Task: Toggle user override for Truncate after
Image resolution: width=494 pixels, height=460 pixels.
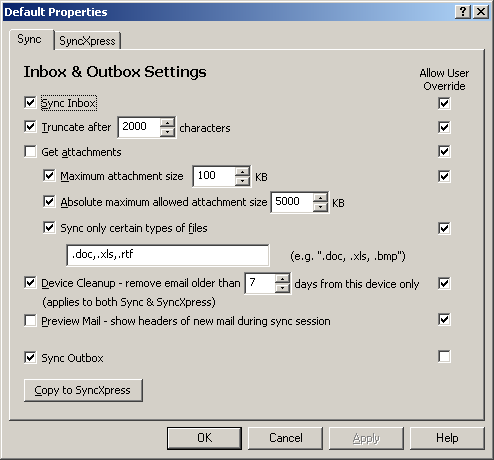Action: [444, 127]
